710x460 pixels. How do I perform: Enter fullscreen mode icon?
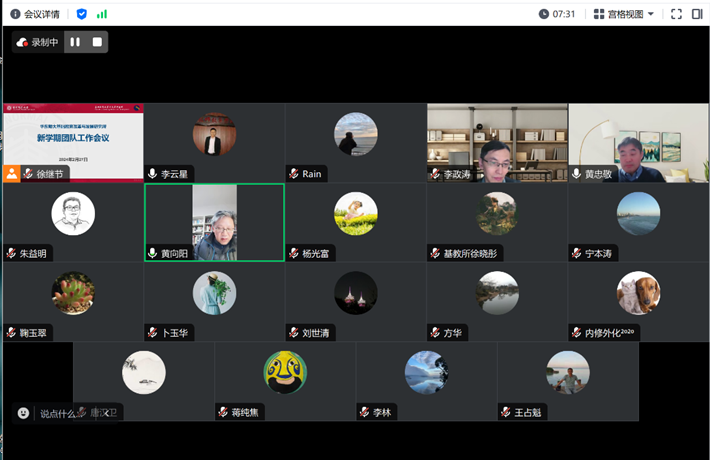click(676, 14)
